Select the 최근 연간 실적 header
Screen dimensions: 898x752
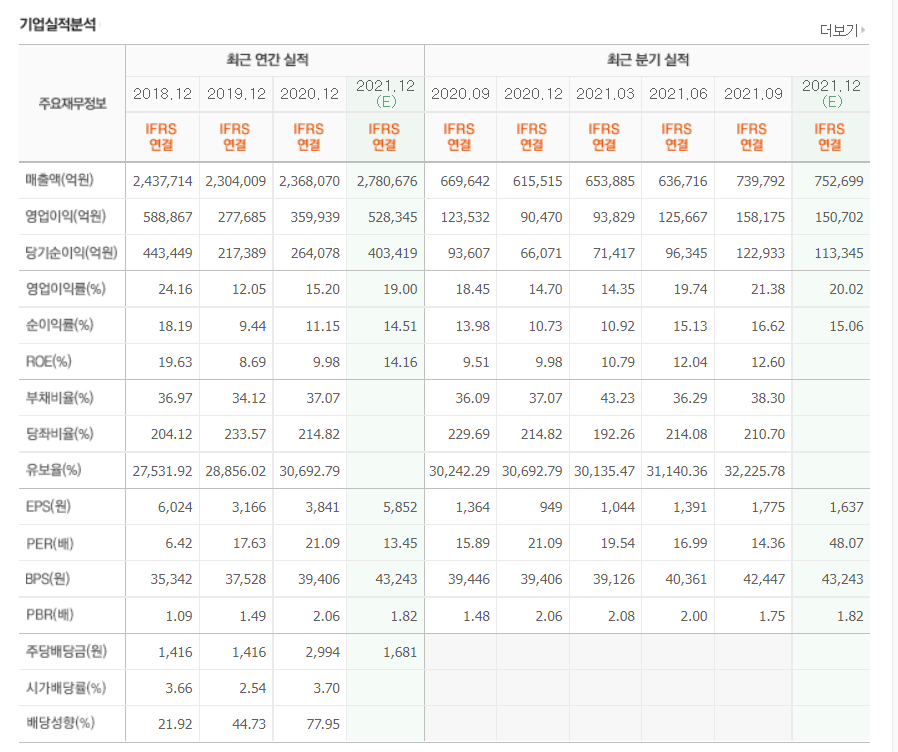267,60
